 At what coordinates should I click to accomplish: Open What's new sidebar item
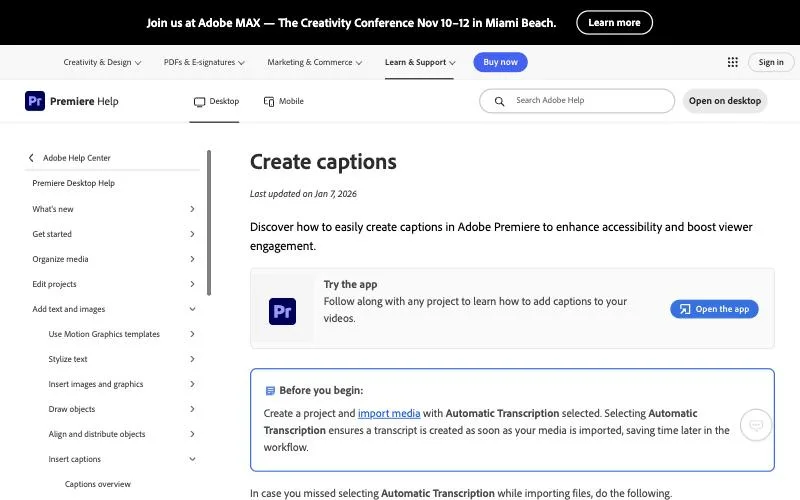pos(53,209)
